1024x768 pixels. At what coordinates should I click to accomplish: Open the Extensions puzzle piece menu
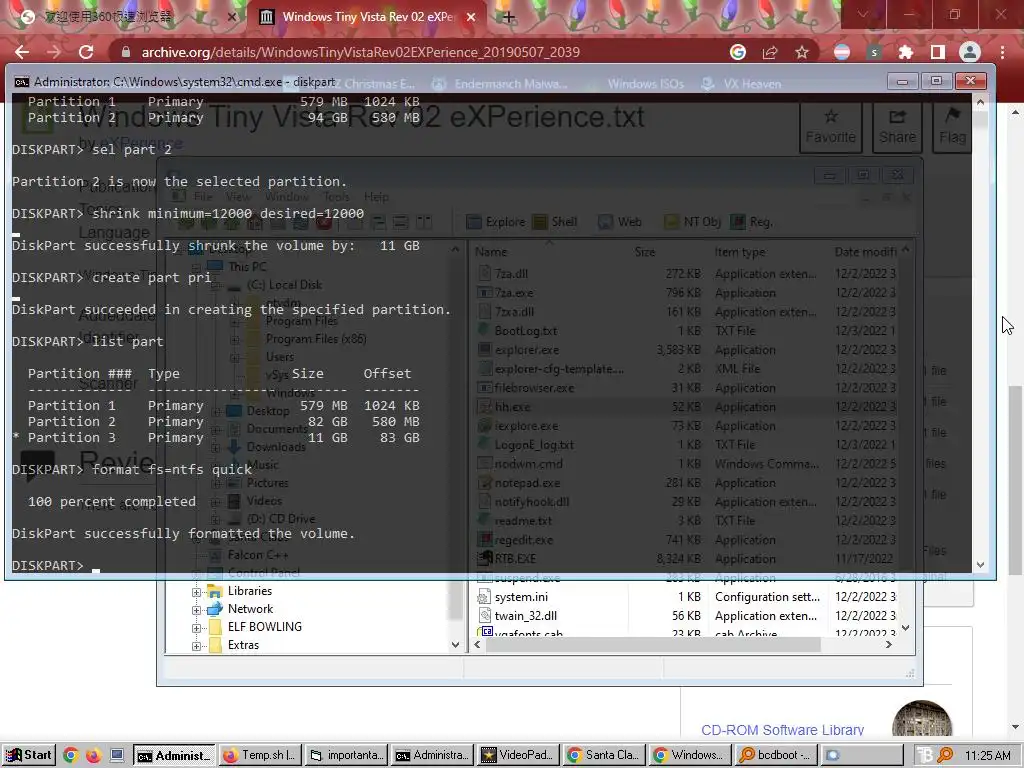[x=906, y=52]
